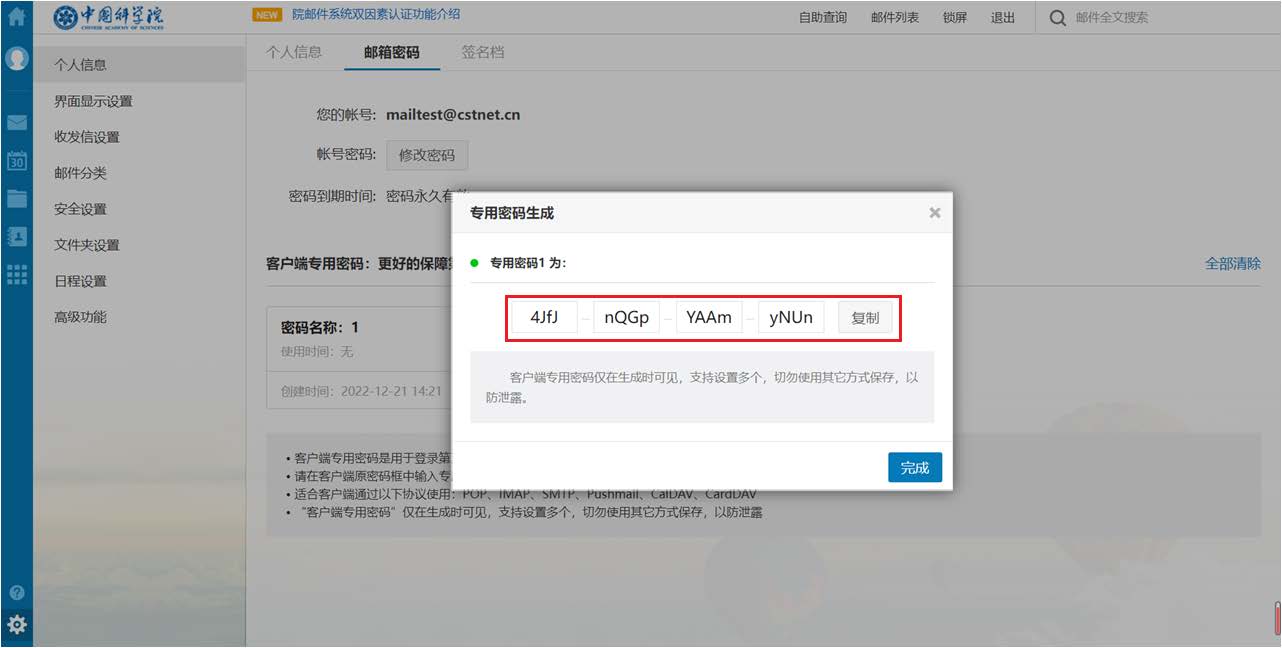The width and height of the screenshot is (1282, 648).
Task: Open the calendar icon in sidebar
Action: (16, 161)
